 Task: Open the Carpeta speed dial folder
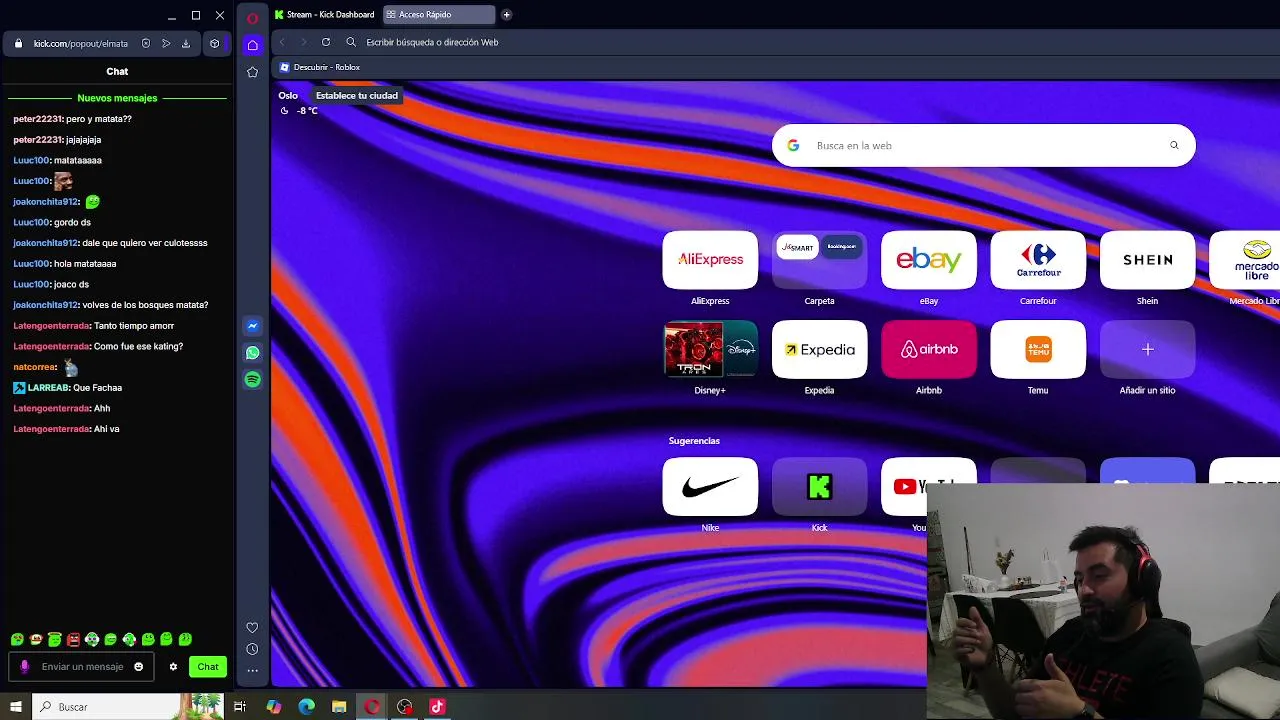819,260
